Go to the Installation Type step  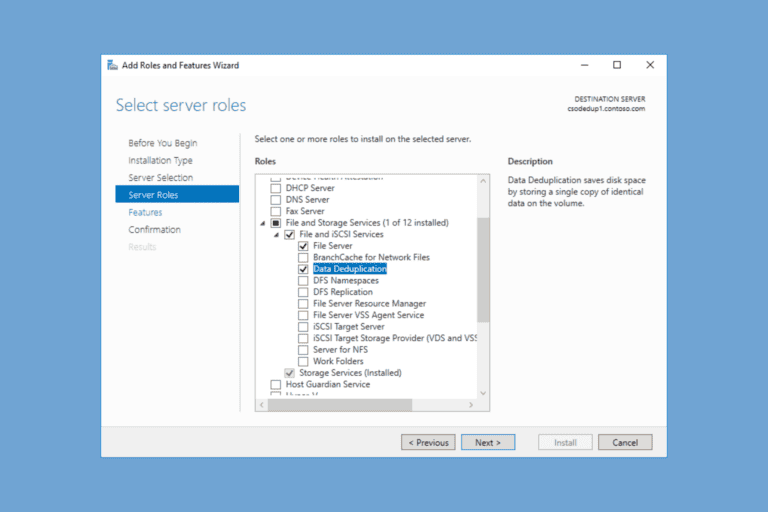tap(160, 160)
